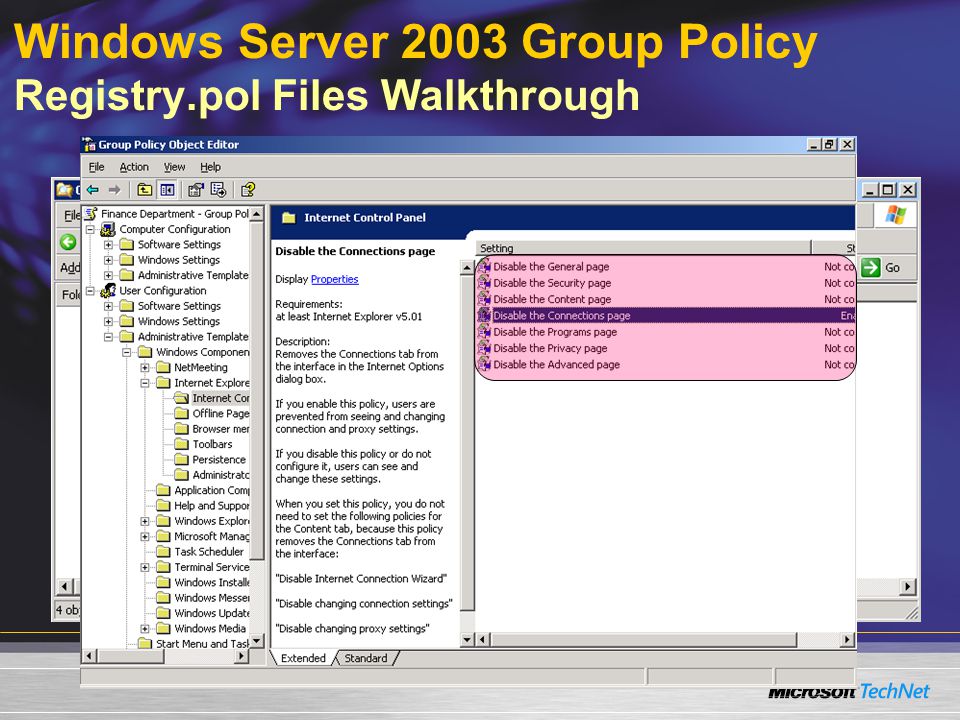Click the Computer Configuration node icon
Image resolution: width=960 pixels, height=720 pixels.
coord(108,229)
